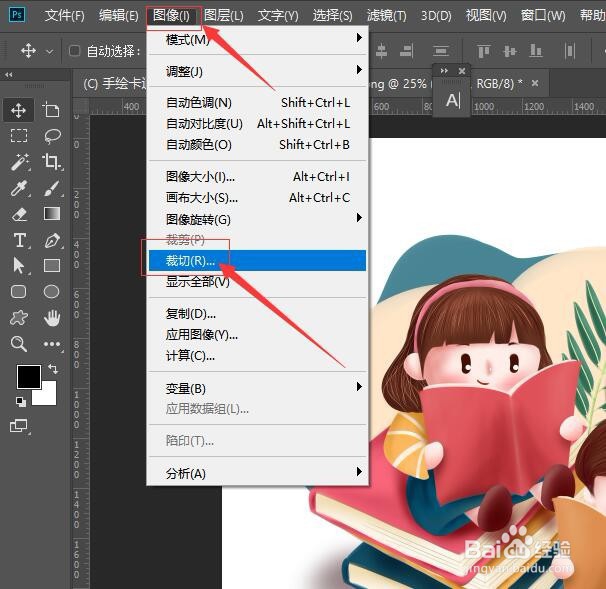Select the Artboard tool
The image size is (606, 589).
51,110
